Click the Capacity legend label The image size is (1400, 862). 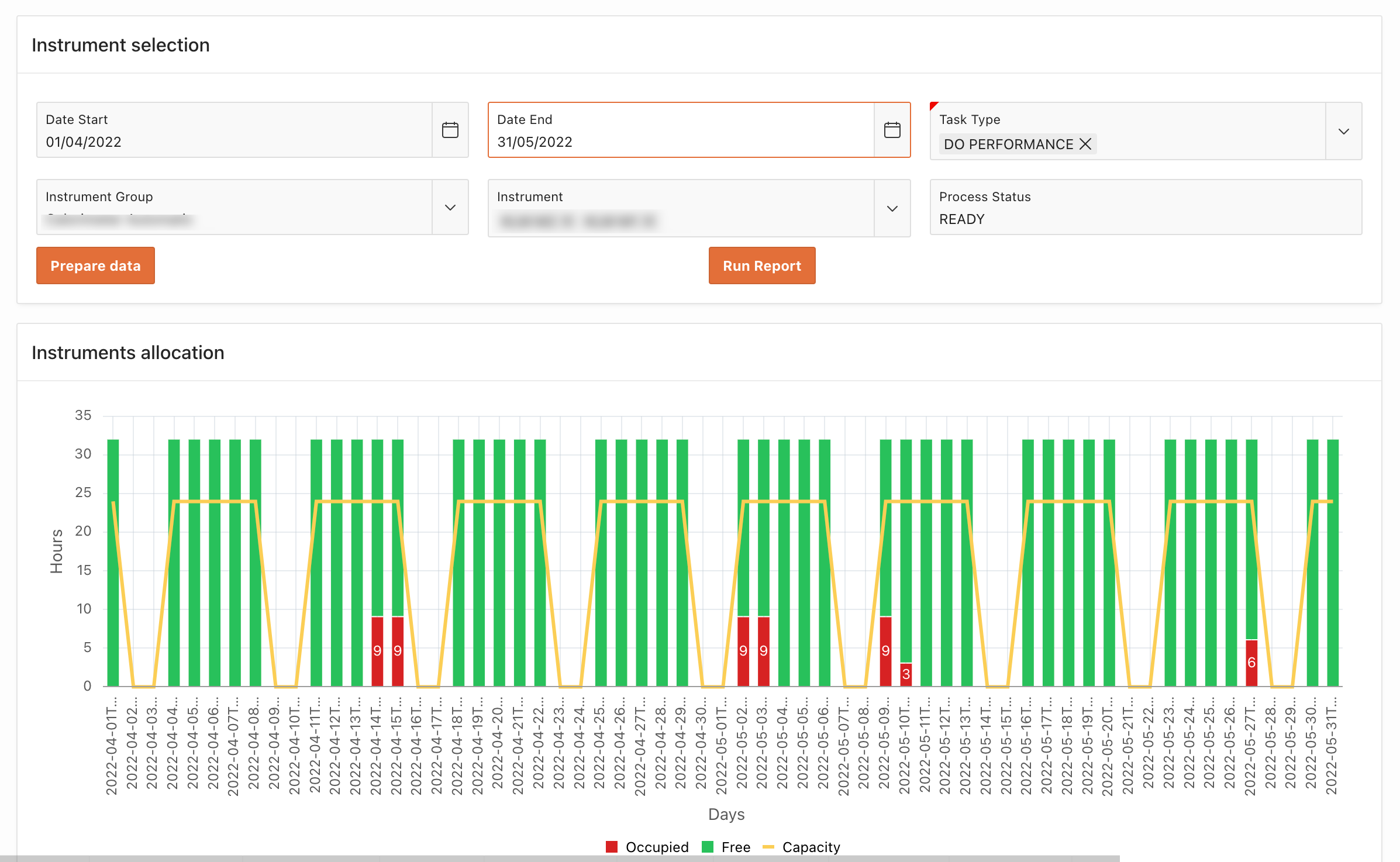coord(811,847)
